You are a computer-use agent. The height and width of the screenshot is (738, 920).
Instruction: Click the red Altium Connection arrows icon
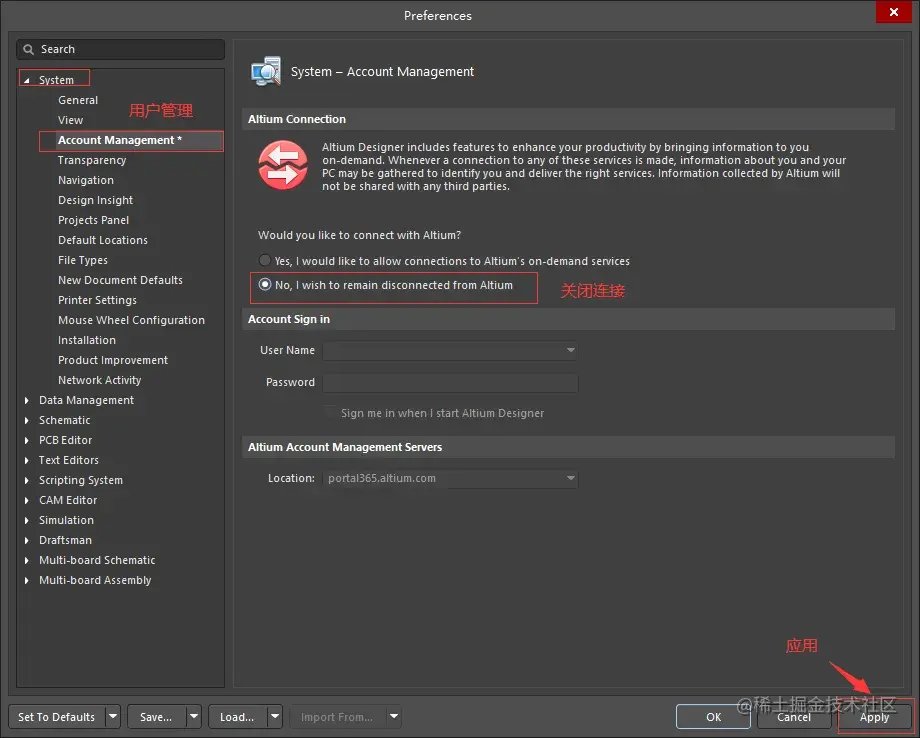click(x=283, y=165)
